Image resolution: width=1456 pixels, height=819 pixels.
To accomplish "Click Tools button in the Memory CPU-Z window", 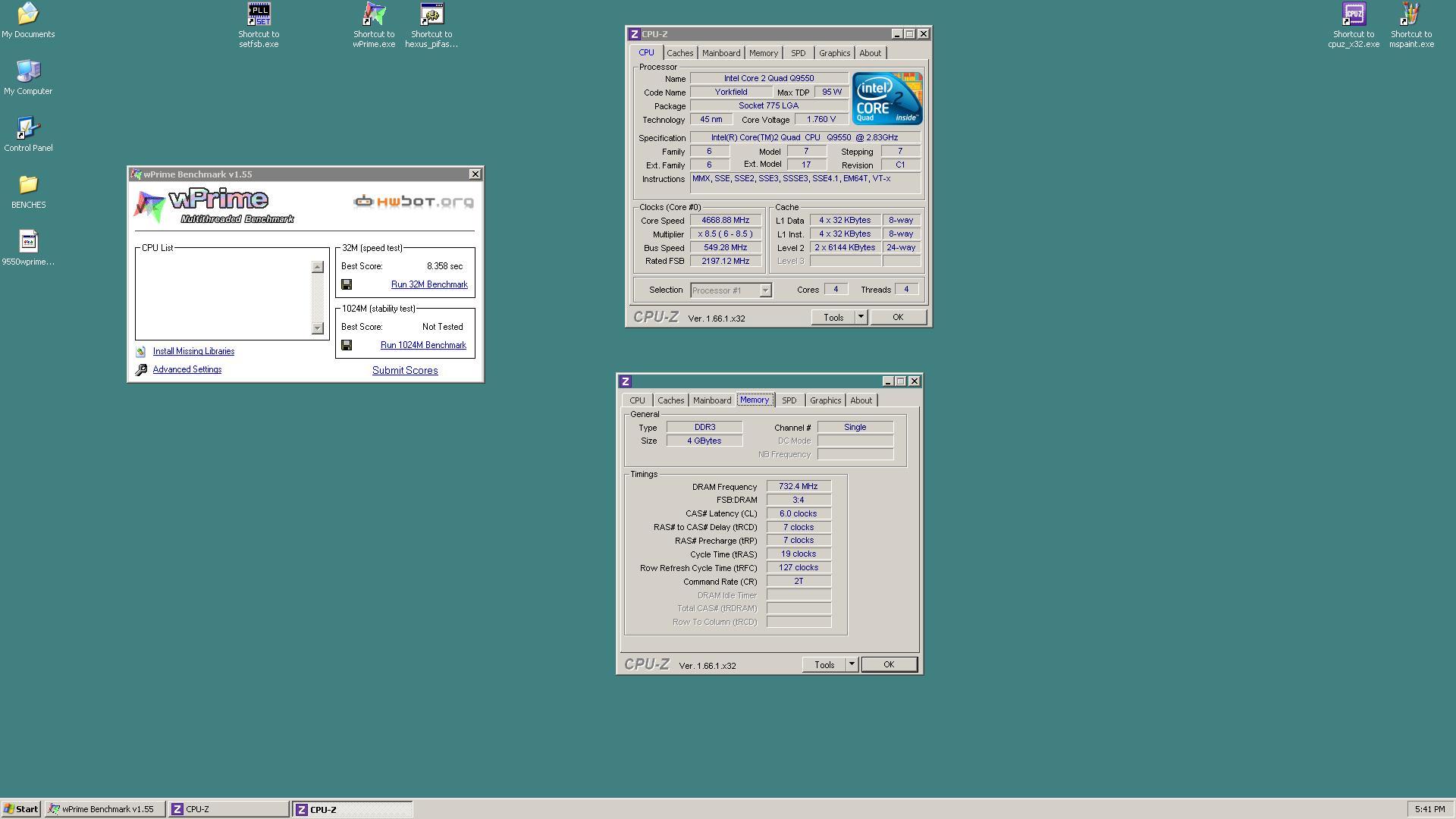I will pyautogui.click(x=824, y=665).
